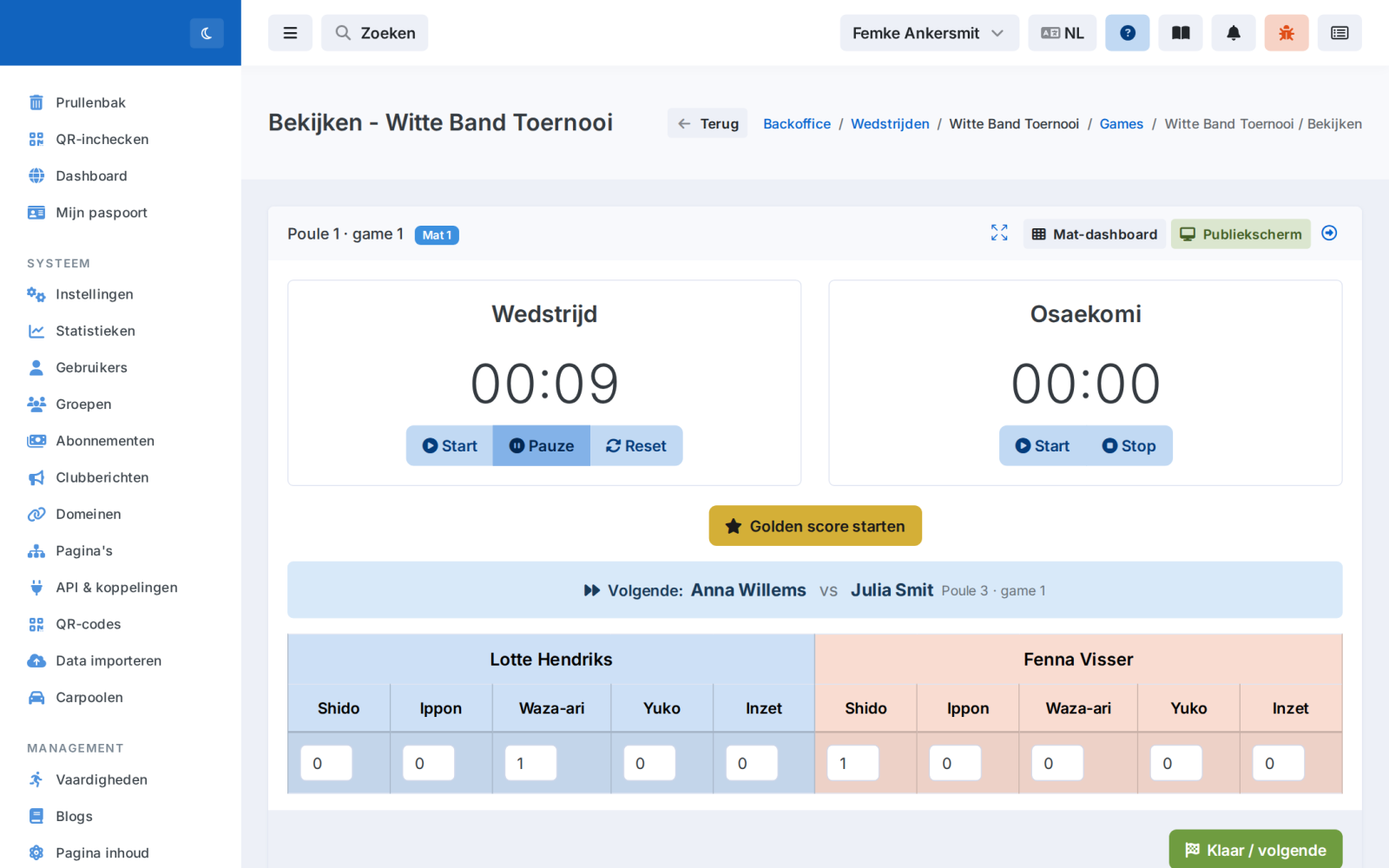Open the Zoeken search box
Screen dimensions: 1389x868
375,33
